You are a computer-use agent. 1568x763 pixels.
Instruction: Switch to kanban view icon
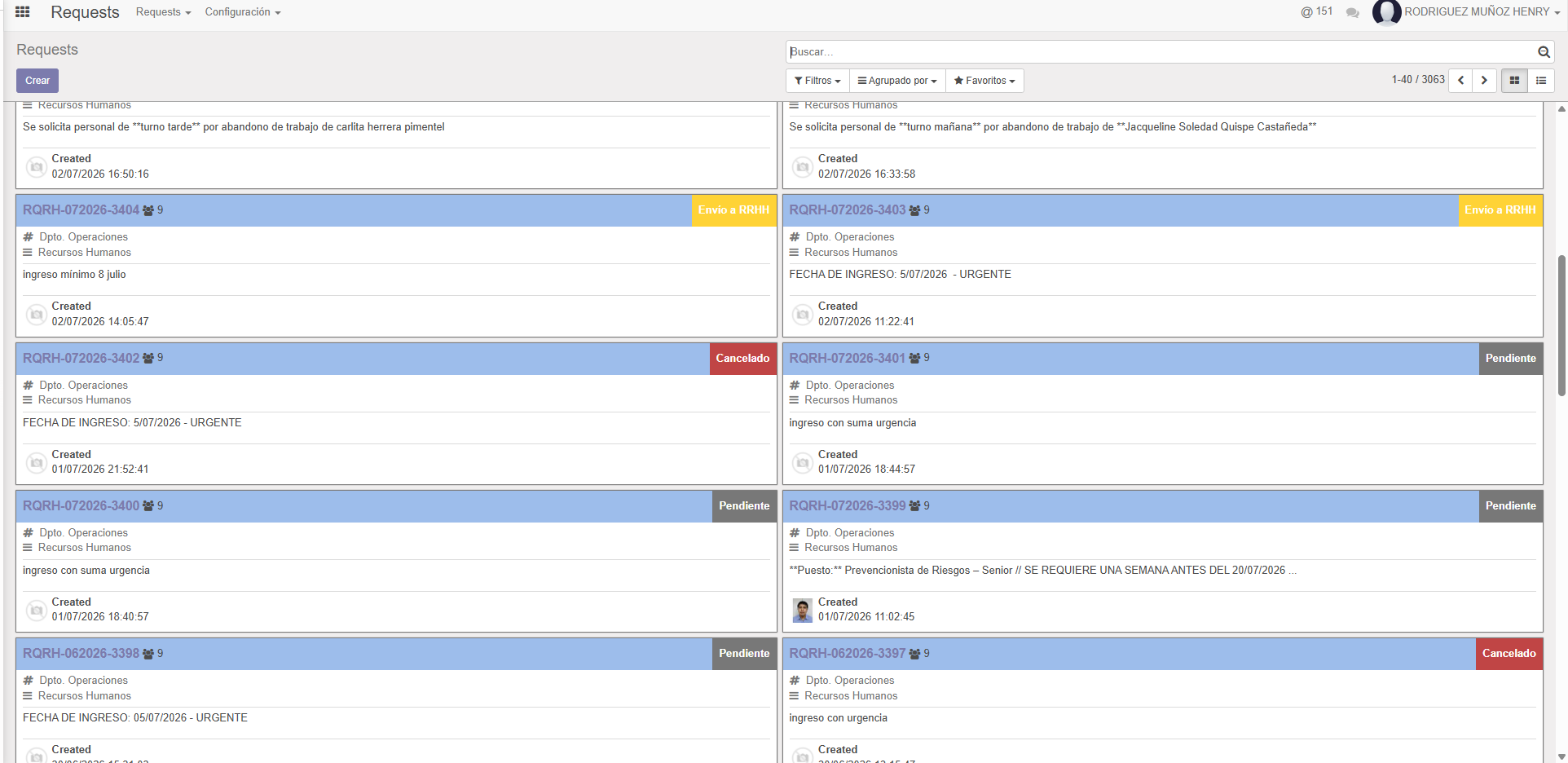1514,80
